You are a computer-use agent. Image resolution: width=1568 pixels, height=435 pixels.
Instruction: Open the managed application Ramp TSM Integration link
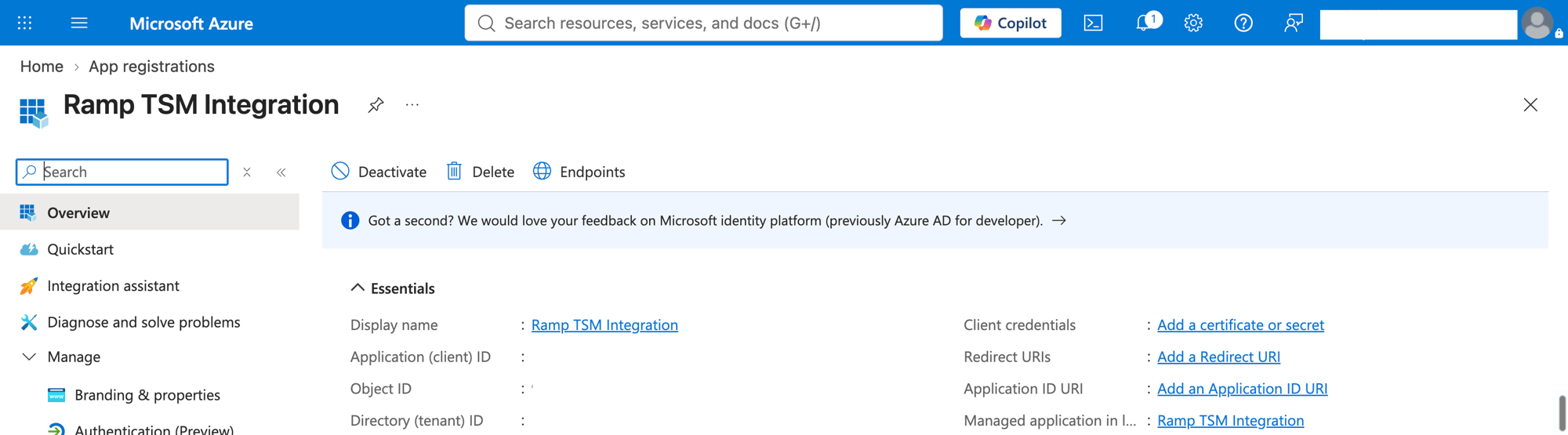[1230, 421]
